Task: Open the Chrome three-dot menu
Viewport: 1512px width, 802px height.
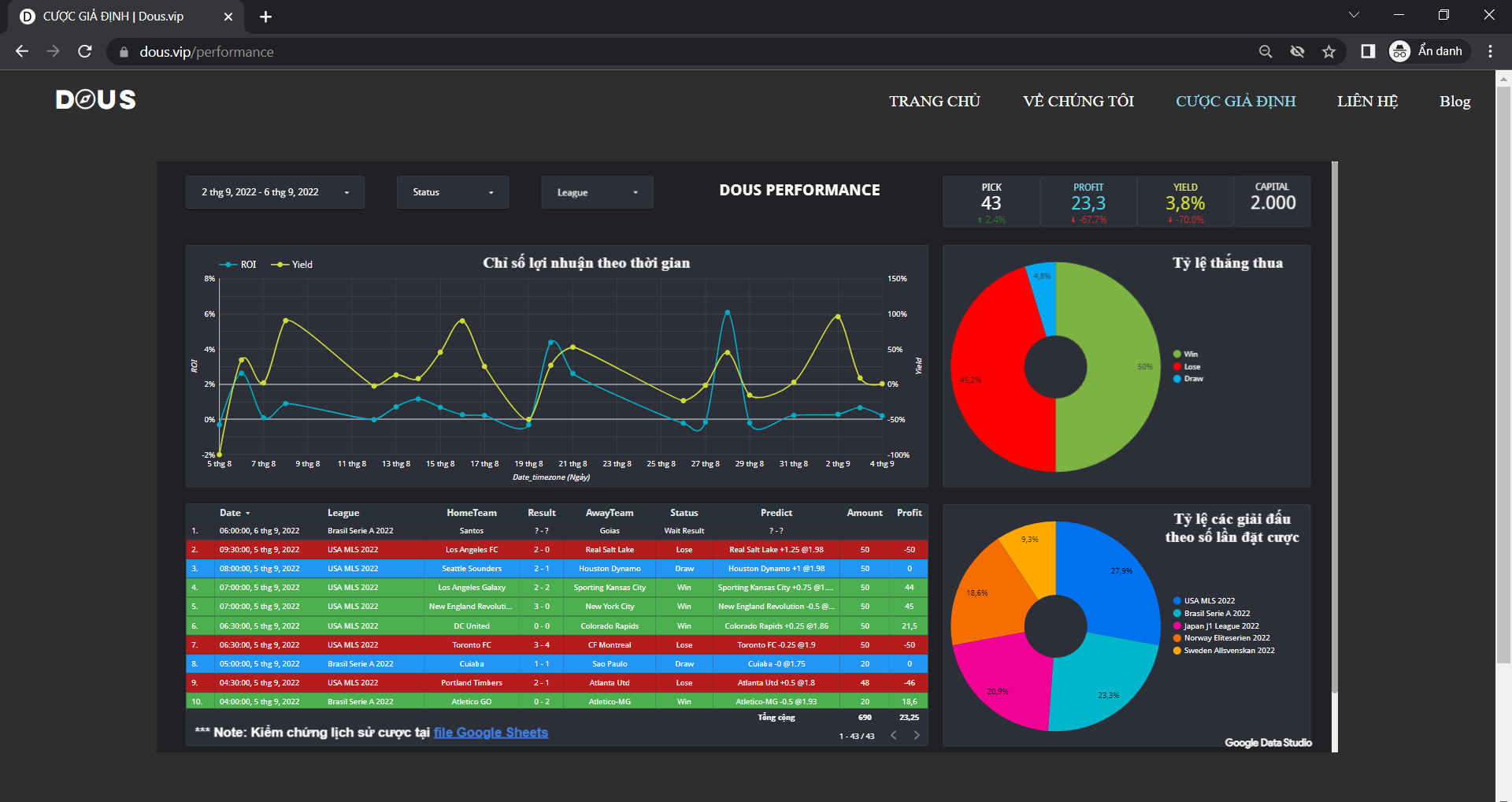Action: 1490,51
